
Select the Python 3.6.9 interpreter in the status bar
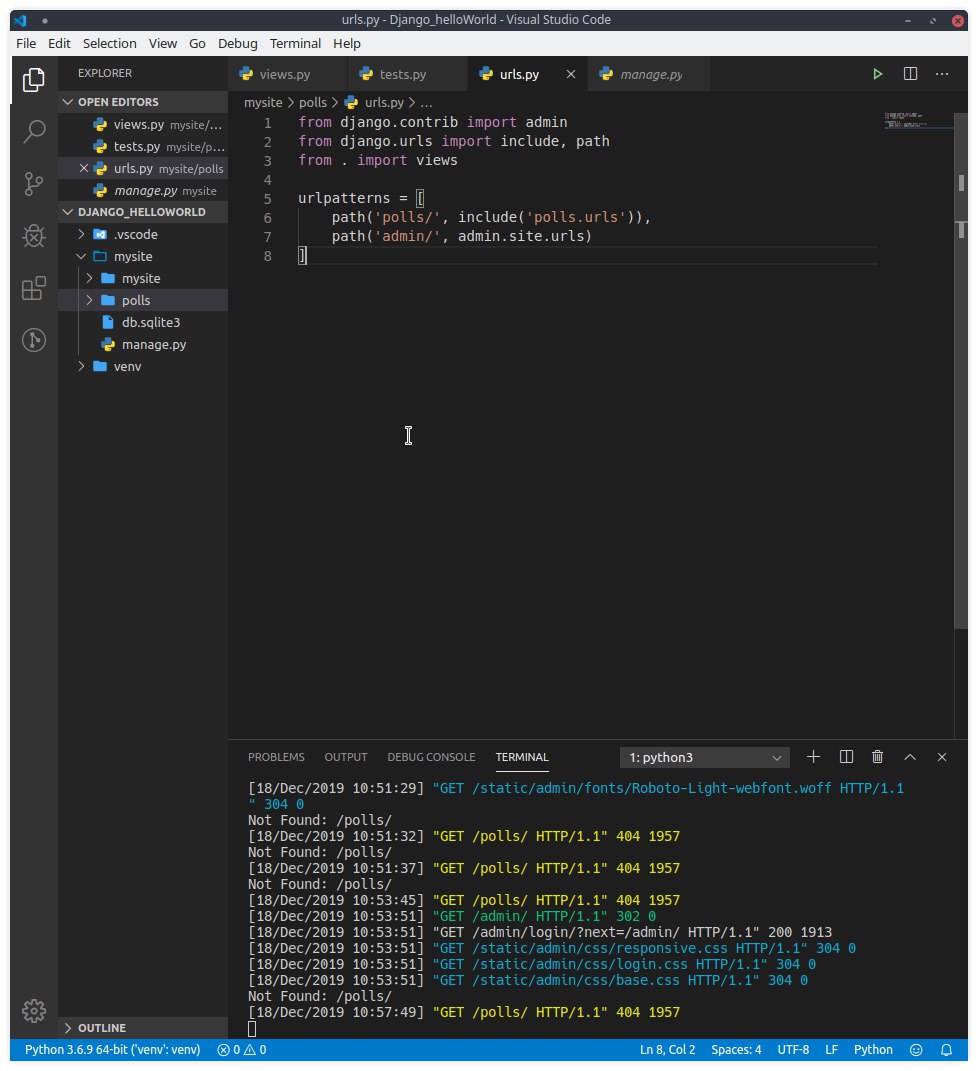point(113,1050)
